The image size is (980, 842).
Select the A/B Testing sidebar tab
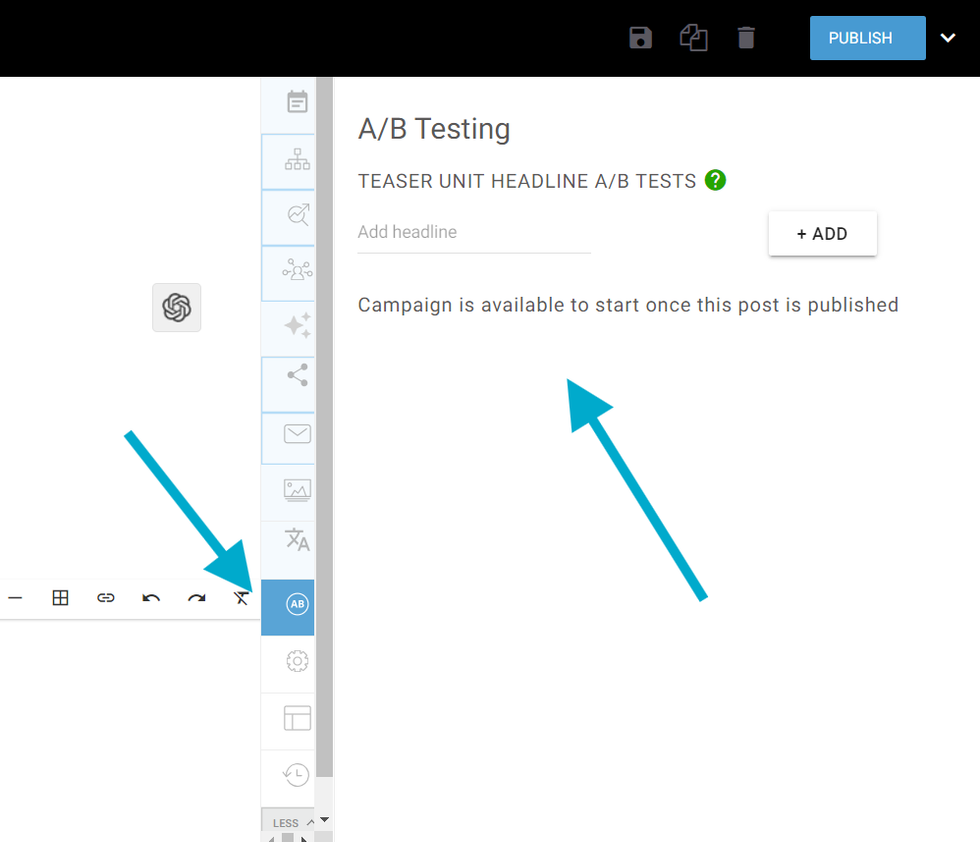[297, 604]
